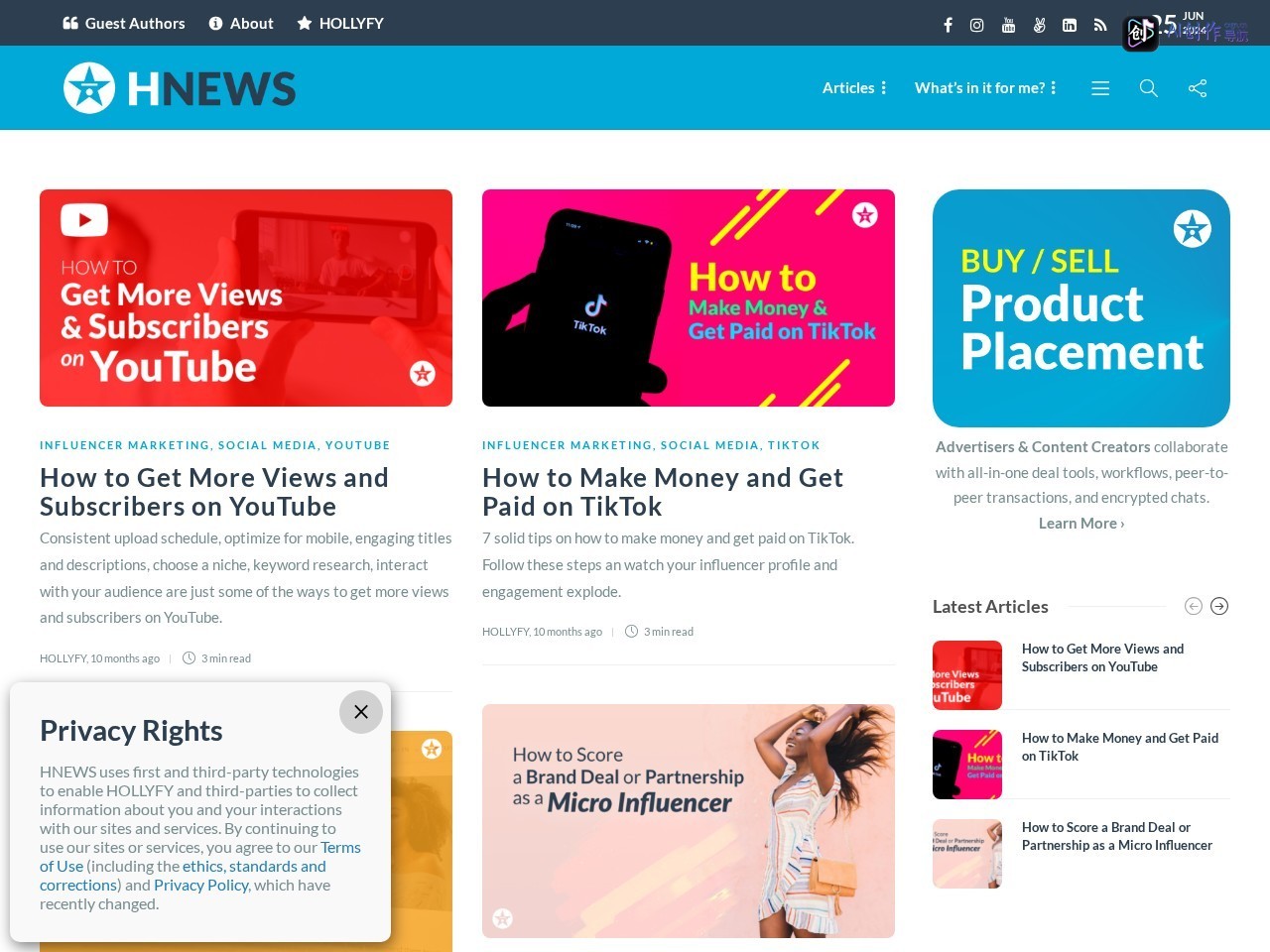Viewport: 1270px width, 952px height.
Task: Open ethics, standards and corrections link
Action: coord(183,876)
